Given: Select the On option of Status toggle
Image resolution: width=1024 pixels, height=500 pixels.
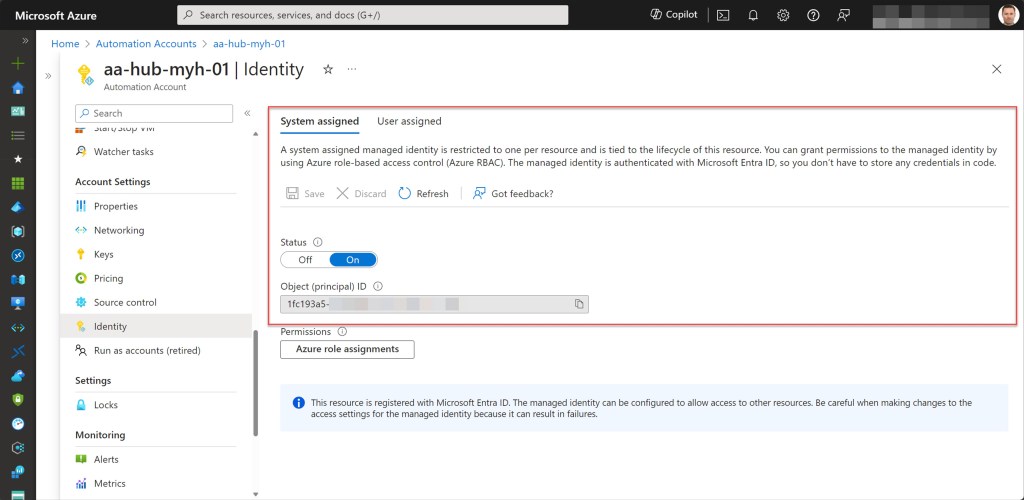Looking at the screenshot, I should (x=352, y=260).
